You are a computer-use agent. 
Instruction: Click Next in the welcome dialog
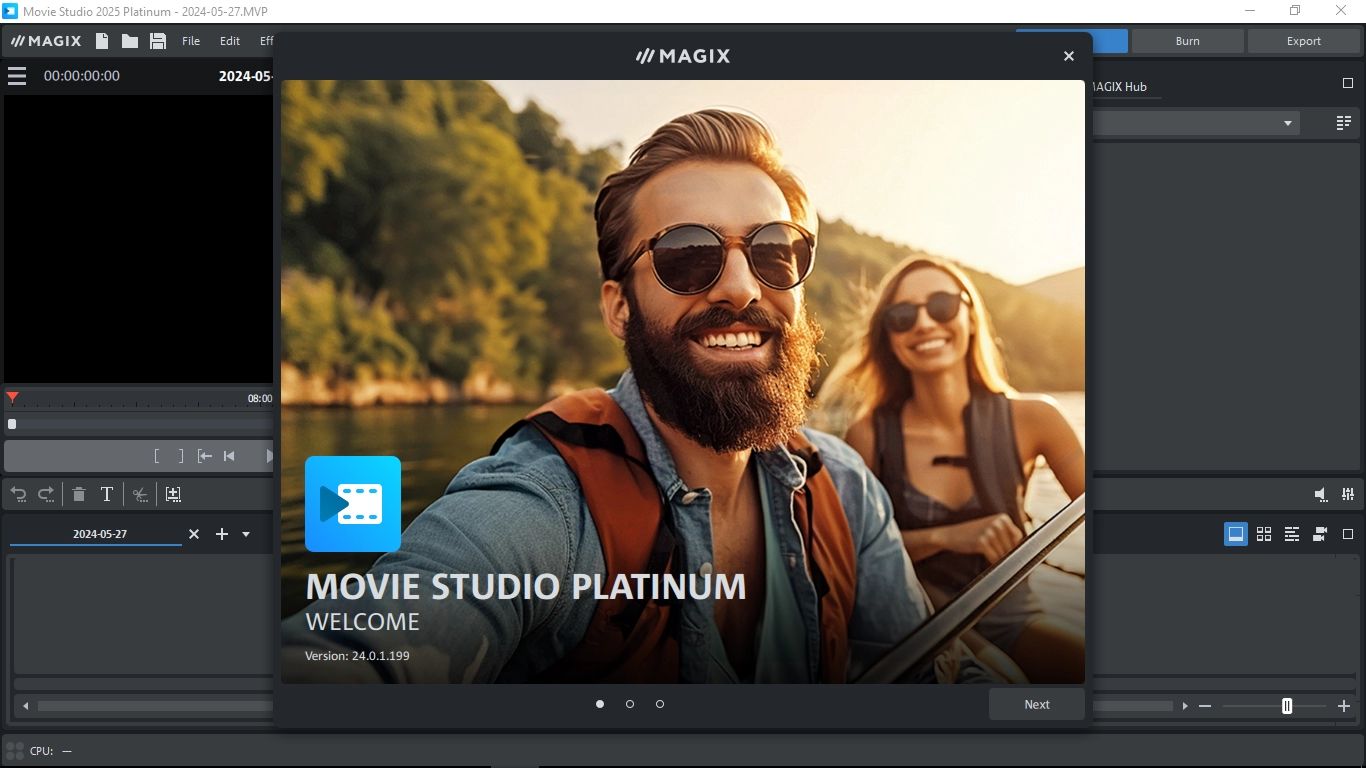point(1037,704)
